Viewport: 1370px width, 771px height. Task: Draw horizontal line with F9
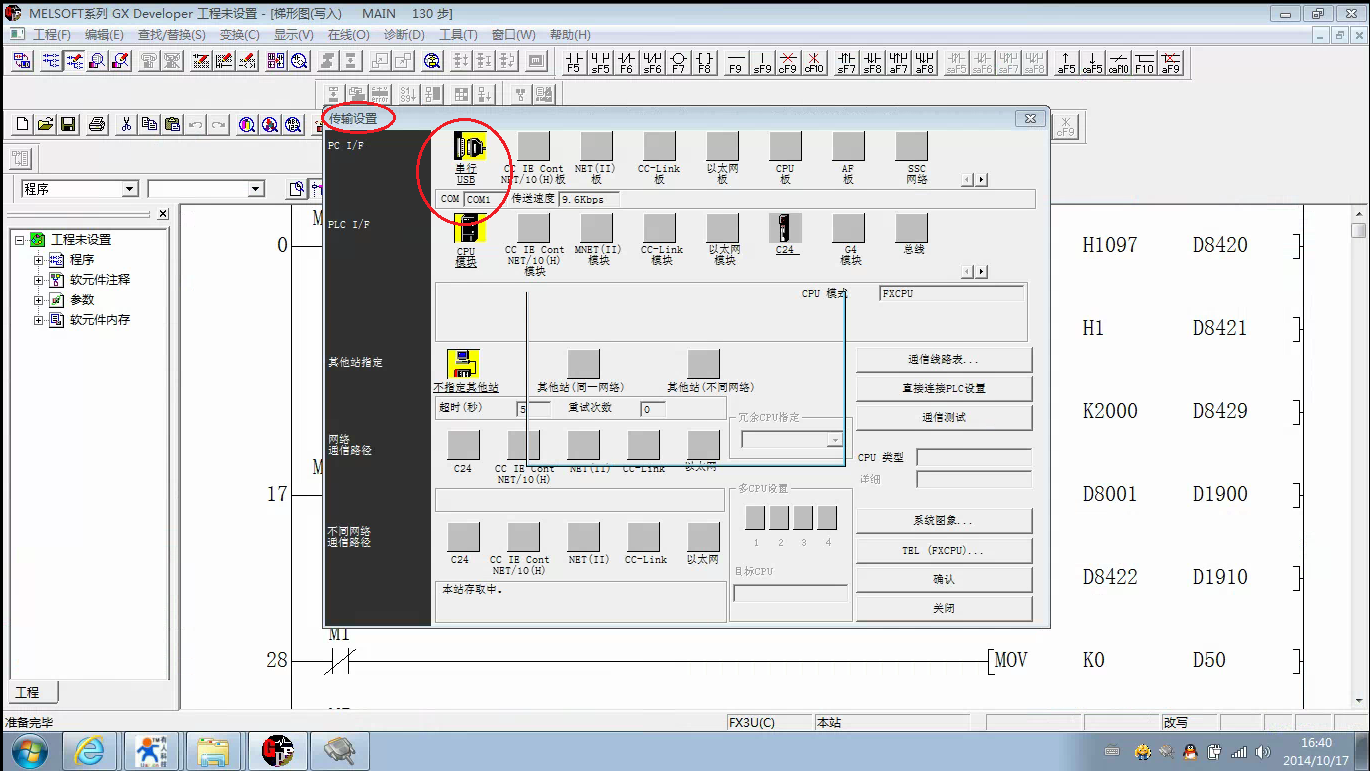(736, 63)
